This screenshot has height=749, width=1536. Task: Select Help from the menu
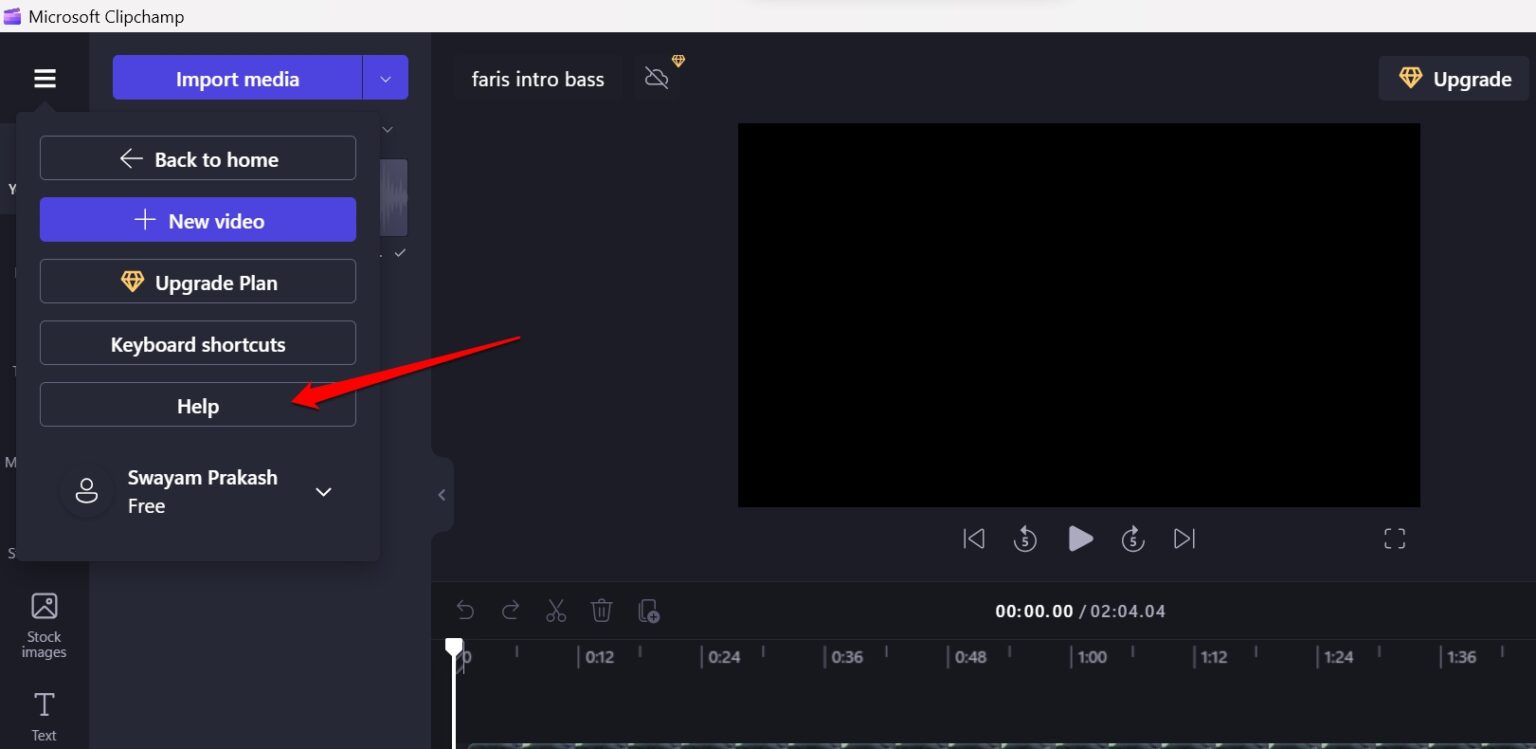[x=197, y=405]
